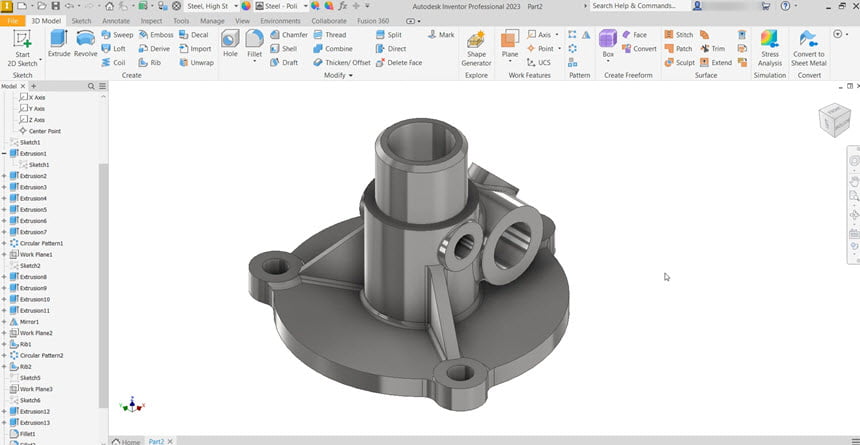Select Extrusion13 in model browser
The height and width of the screenshot is (445, 860).
[x=30, y=423]
